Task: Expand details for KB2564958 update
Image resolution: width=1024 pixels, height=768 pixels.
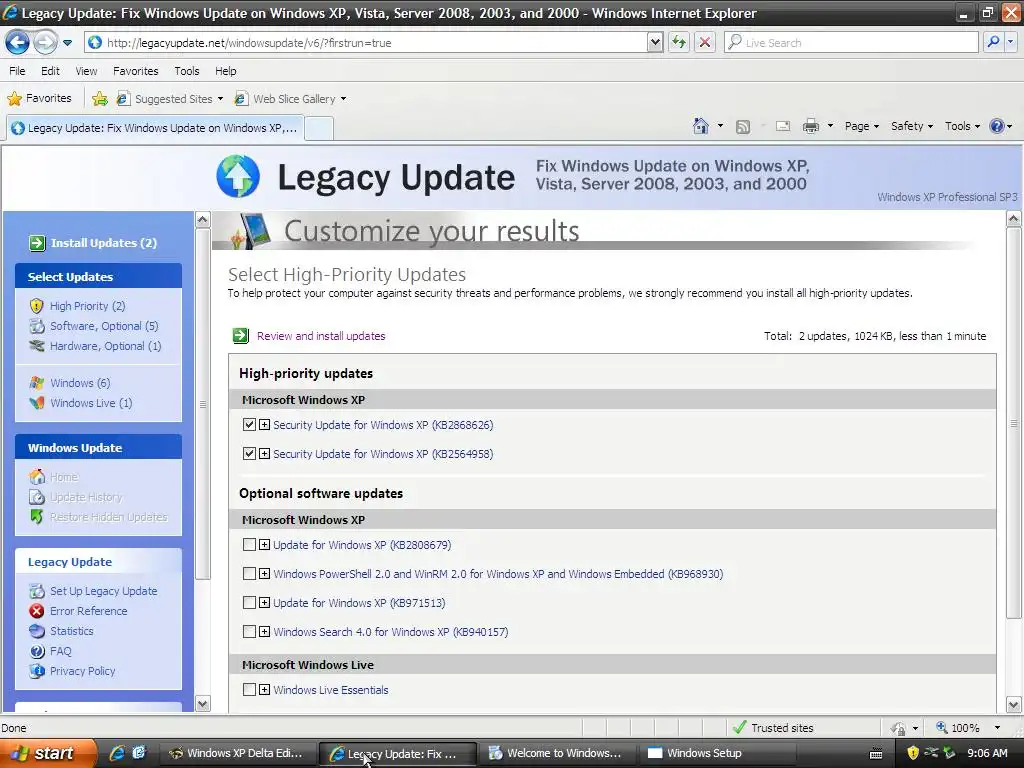Action: (x=264, y=453)
